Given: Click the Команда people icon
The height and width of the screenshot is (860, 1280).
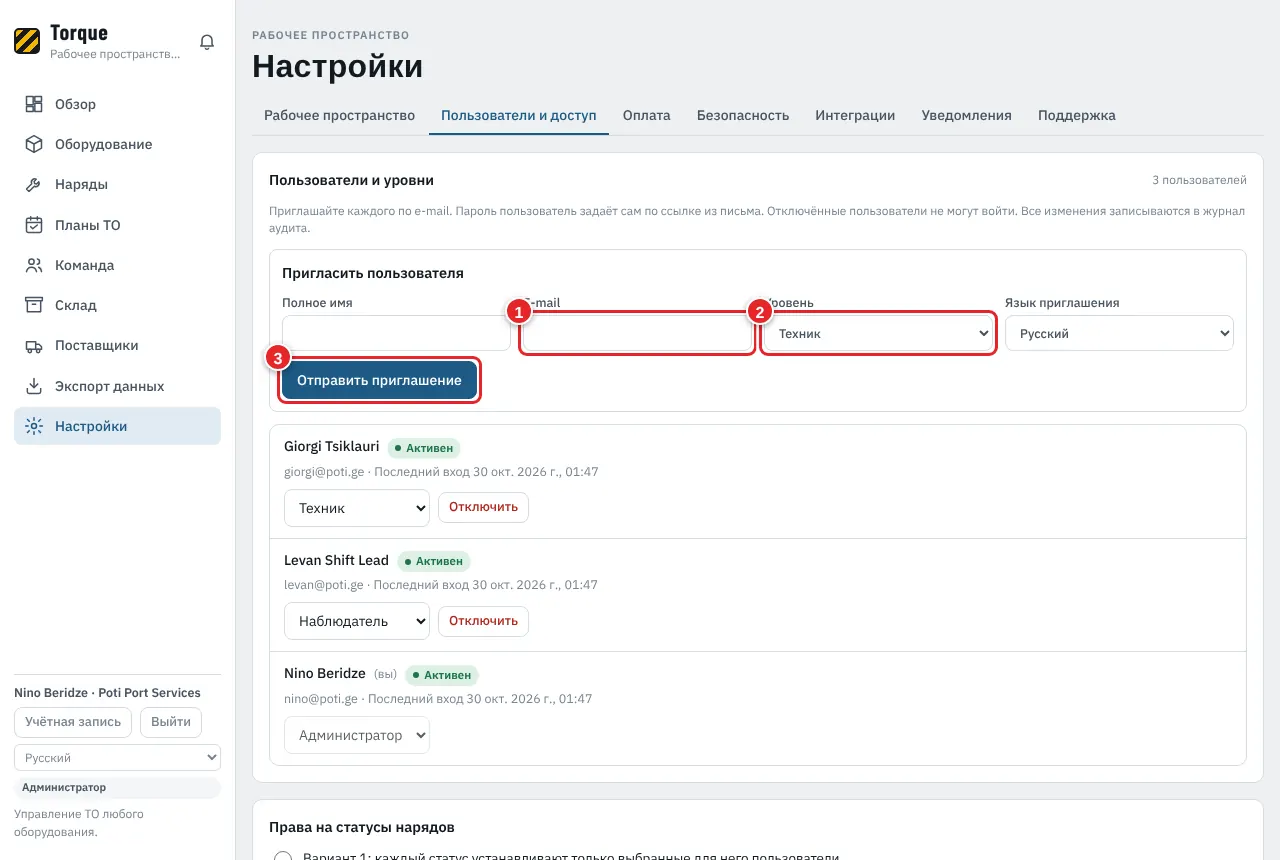Looking at the screenshot, I should 34,265.
